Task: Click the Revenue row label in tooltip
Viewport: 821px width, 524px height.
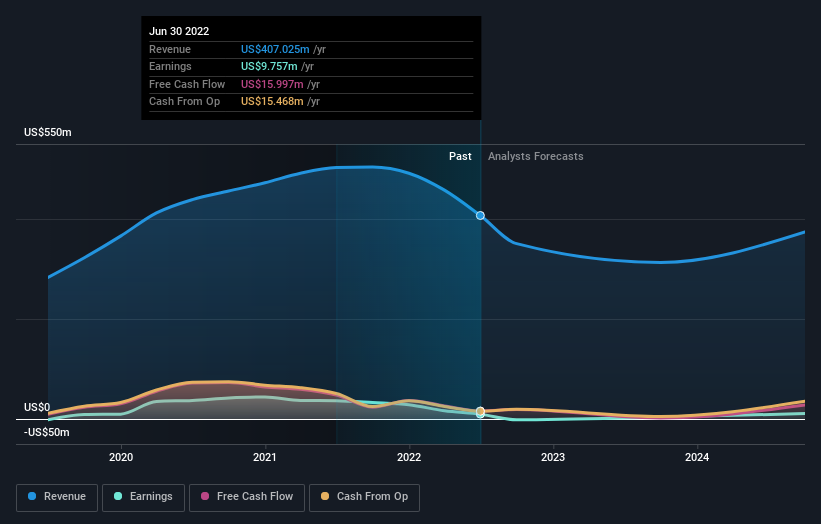Action: pyautogui.click(x=170, y=49)
